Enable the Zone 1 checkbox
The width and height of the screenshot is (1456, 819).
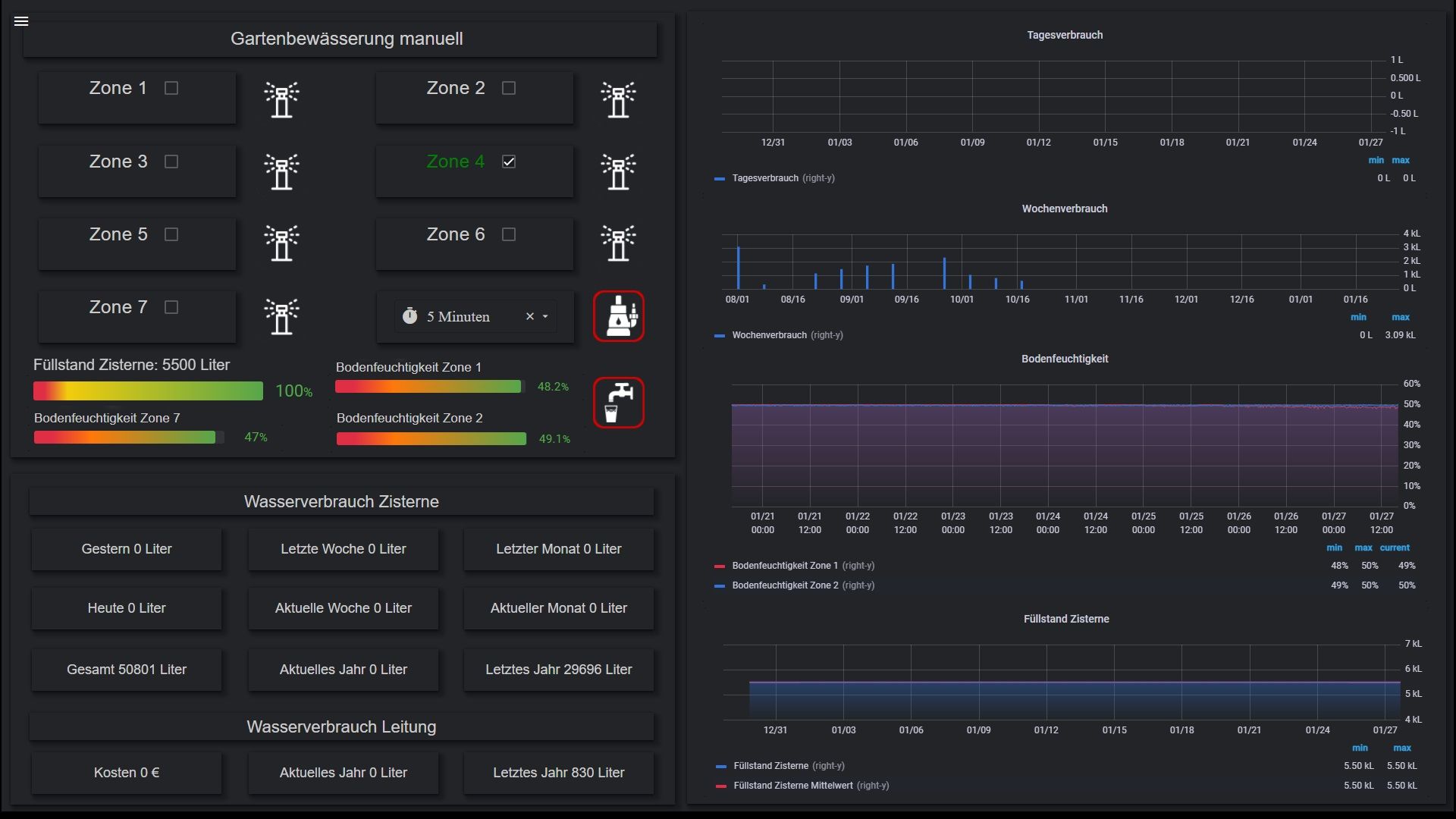[x=171, y=88]
